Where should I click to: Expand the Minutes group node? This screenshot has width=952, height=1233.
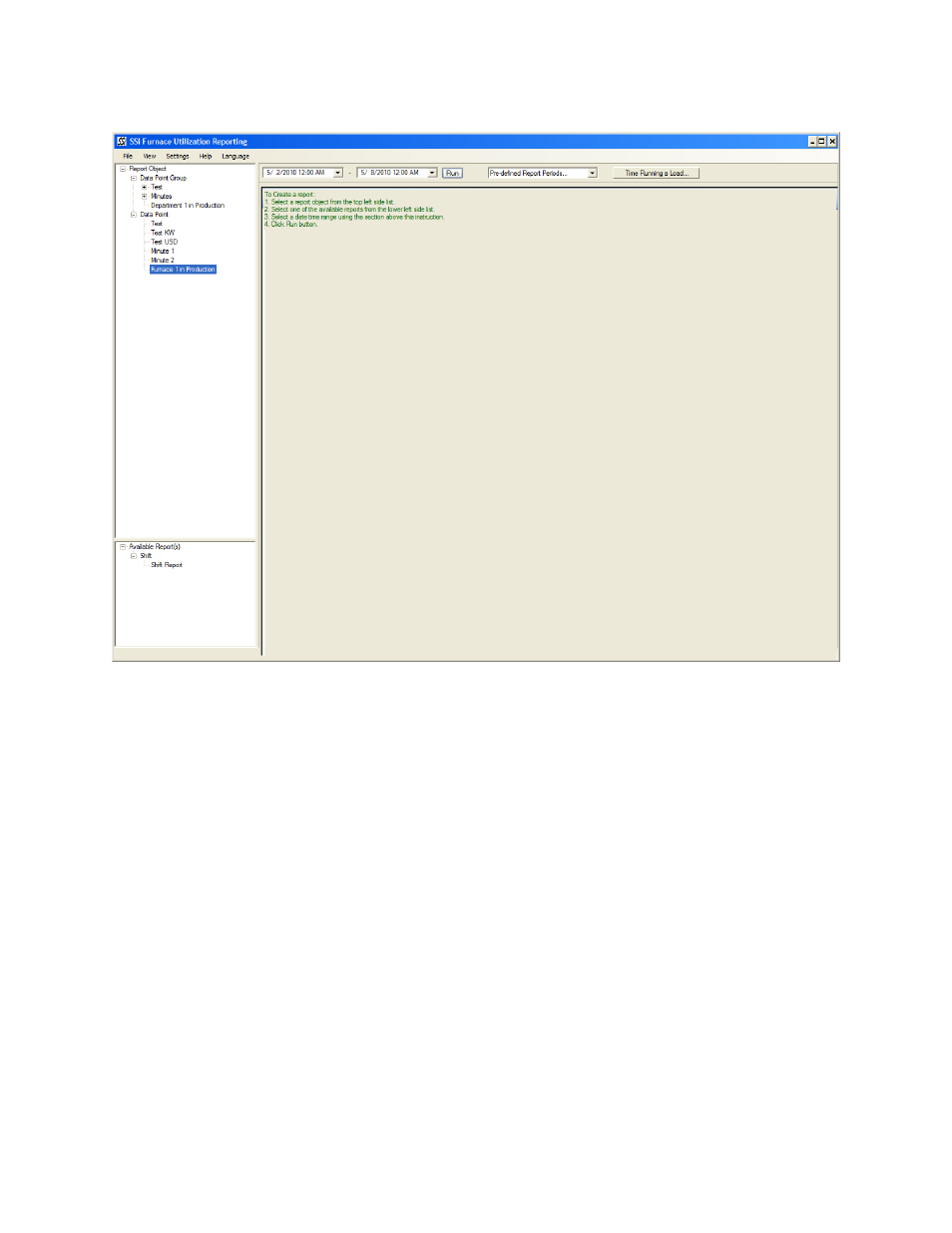pyautogui.click(x=144, y=197)
